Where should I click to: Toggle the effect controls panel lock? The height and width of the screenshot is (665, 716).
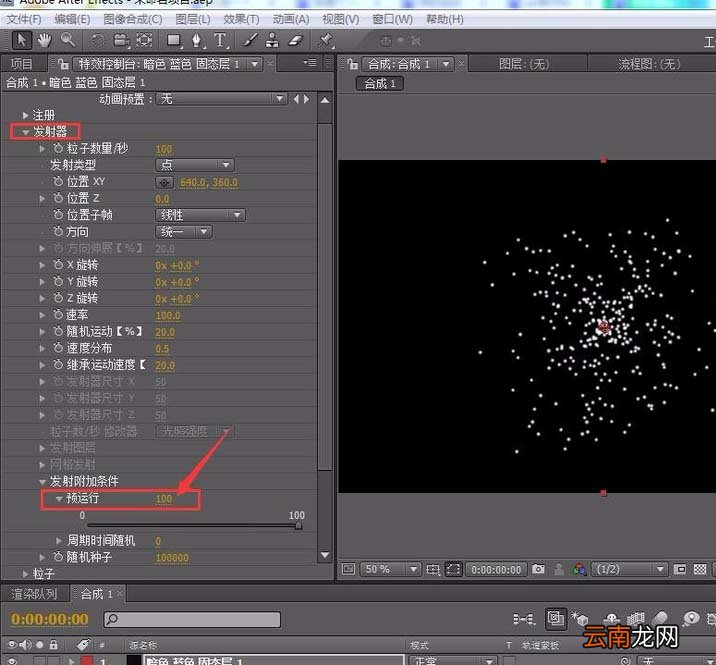click(x=63, y=64)
